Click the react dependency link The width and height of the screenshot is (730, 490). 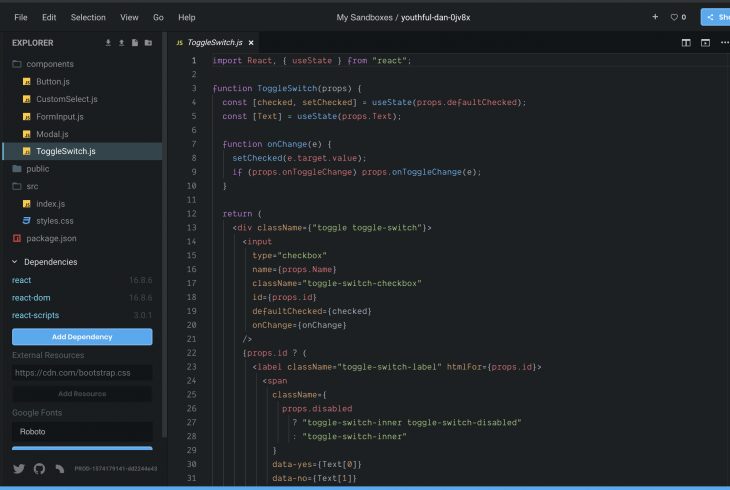pyautogui.click(x=21, y=280)
